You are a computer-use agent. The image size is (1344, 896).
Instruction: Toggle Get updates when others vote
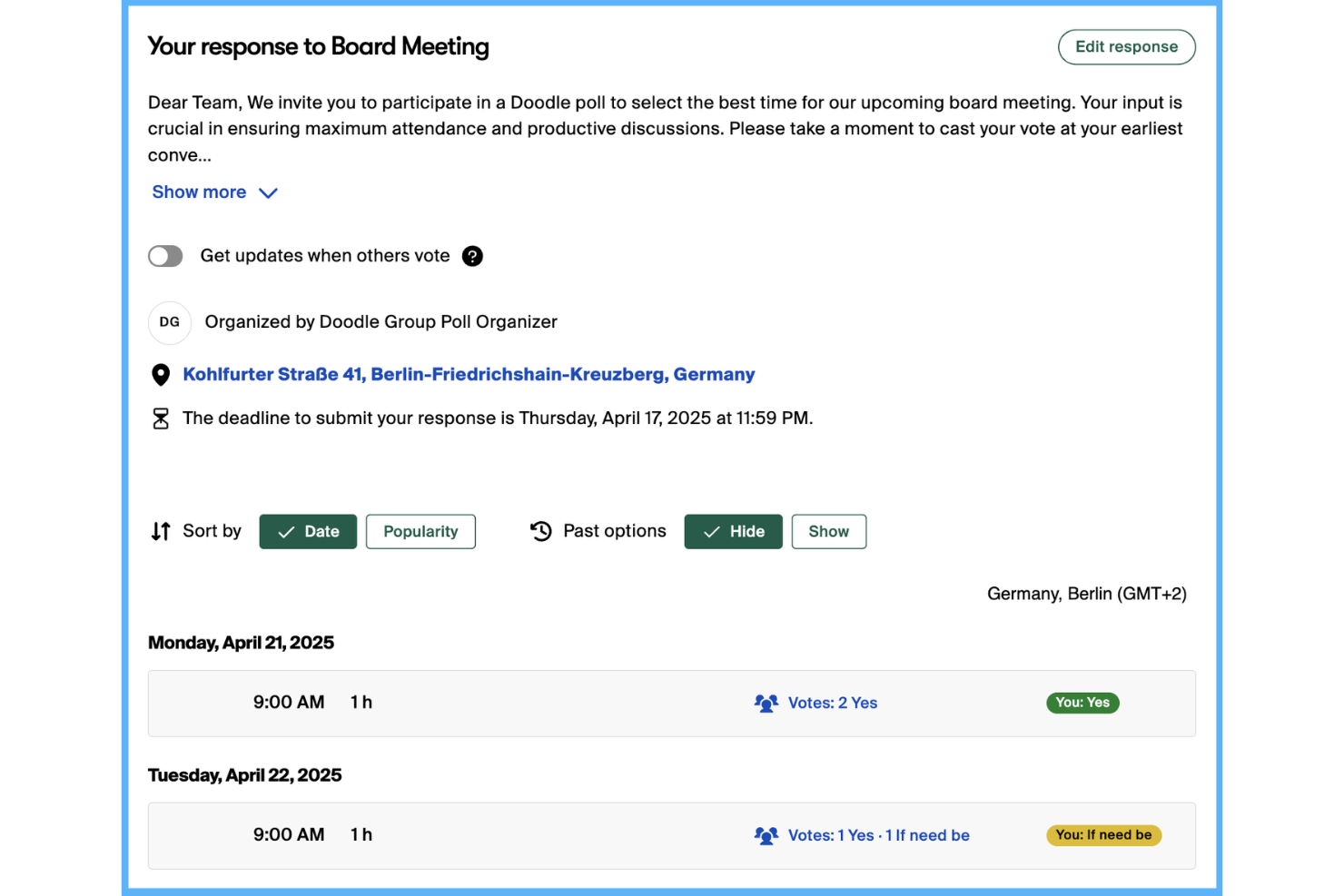coord(165,256)
